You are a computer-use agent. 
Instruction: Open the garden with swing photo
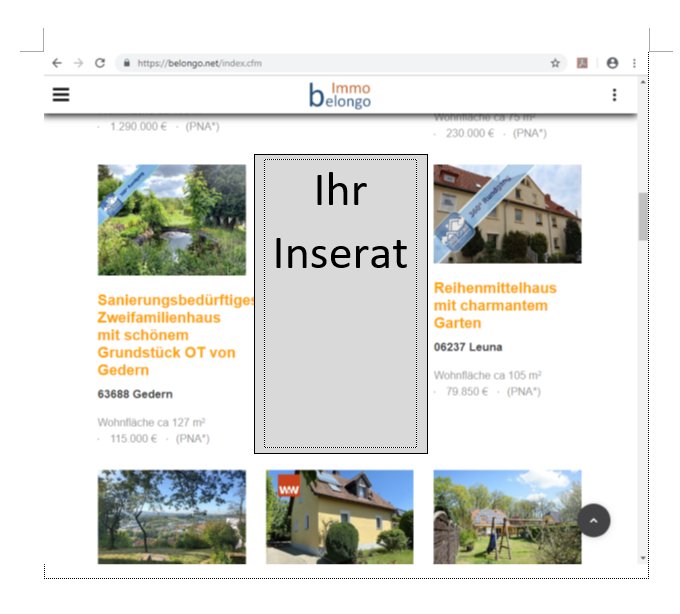tap(507, 517)
